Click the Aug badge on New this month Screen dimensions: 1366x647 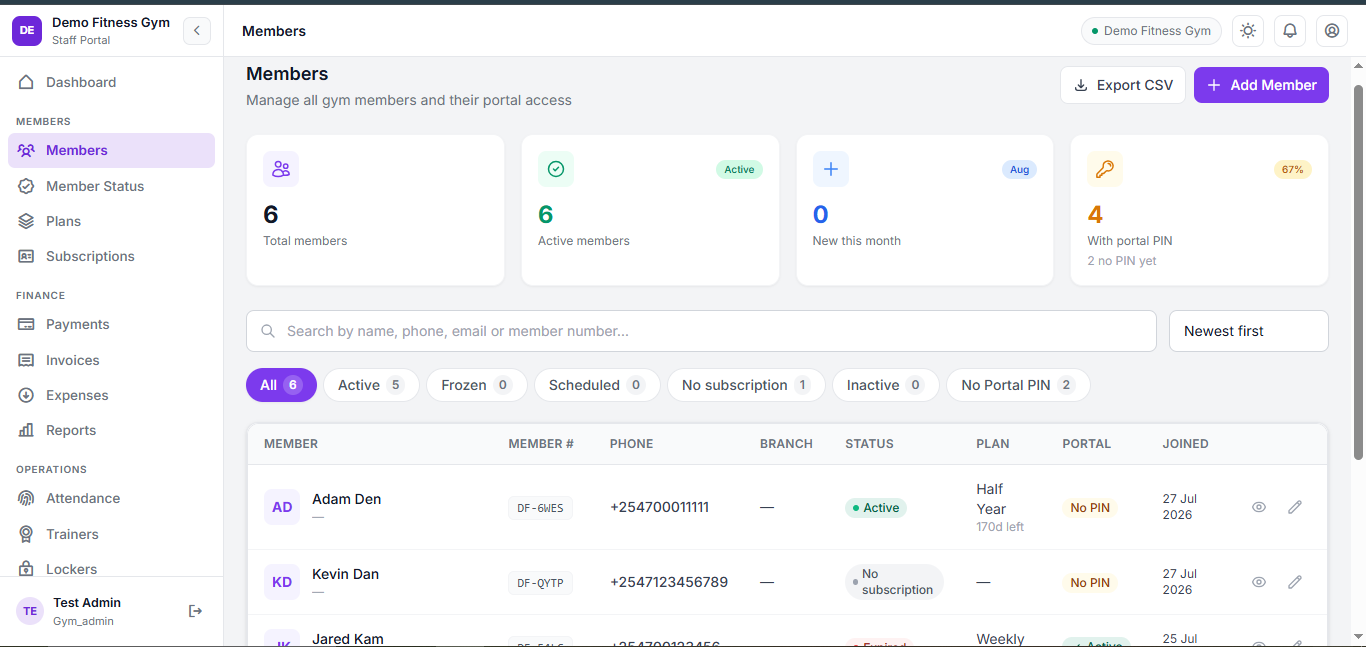click(1019, 170)
